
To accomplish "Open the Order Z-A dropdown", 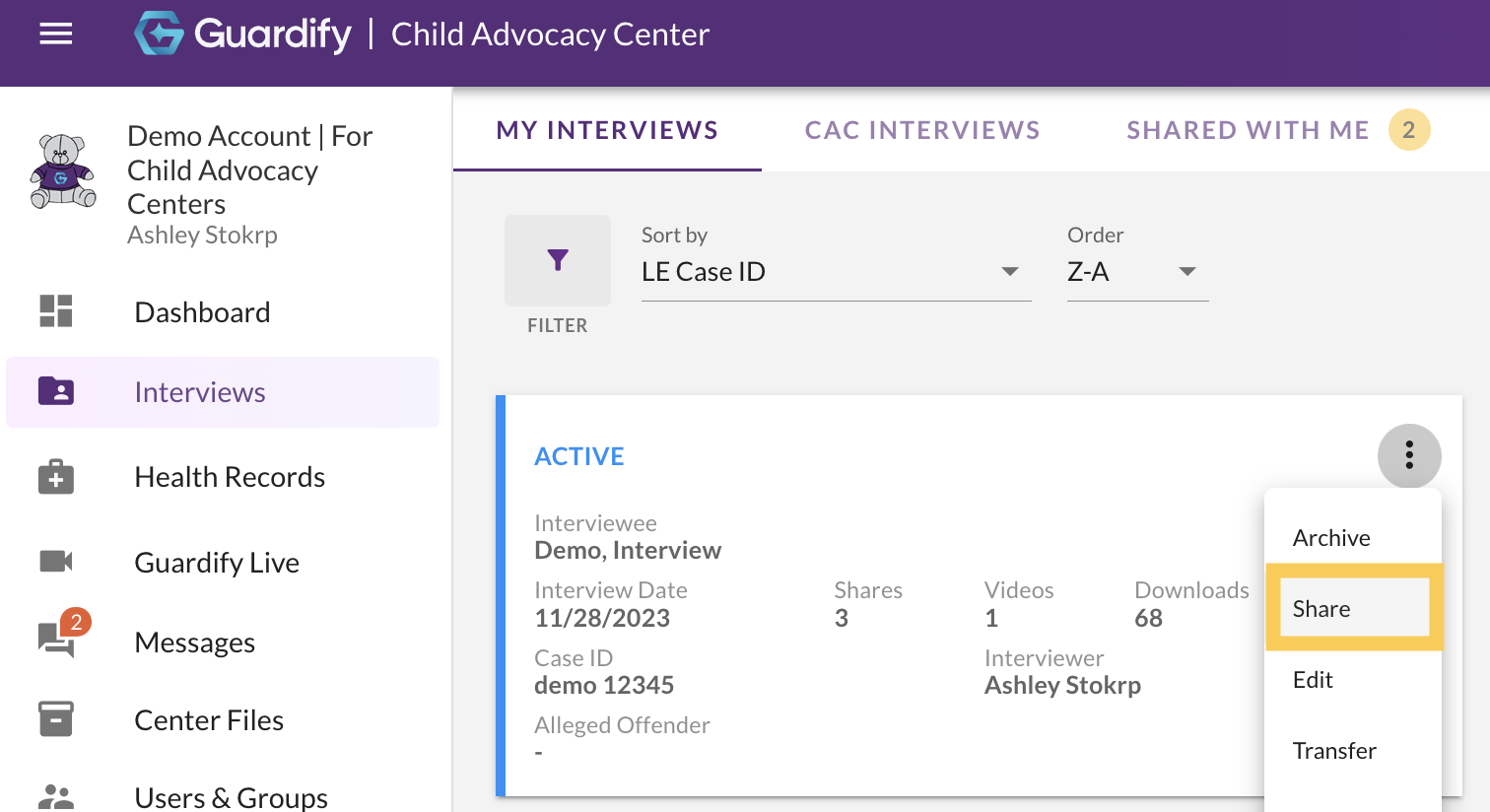I will [1137, 272].
